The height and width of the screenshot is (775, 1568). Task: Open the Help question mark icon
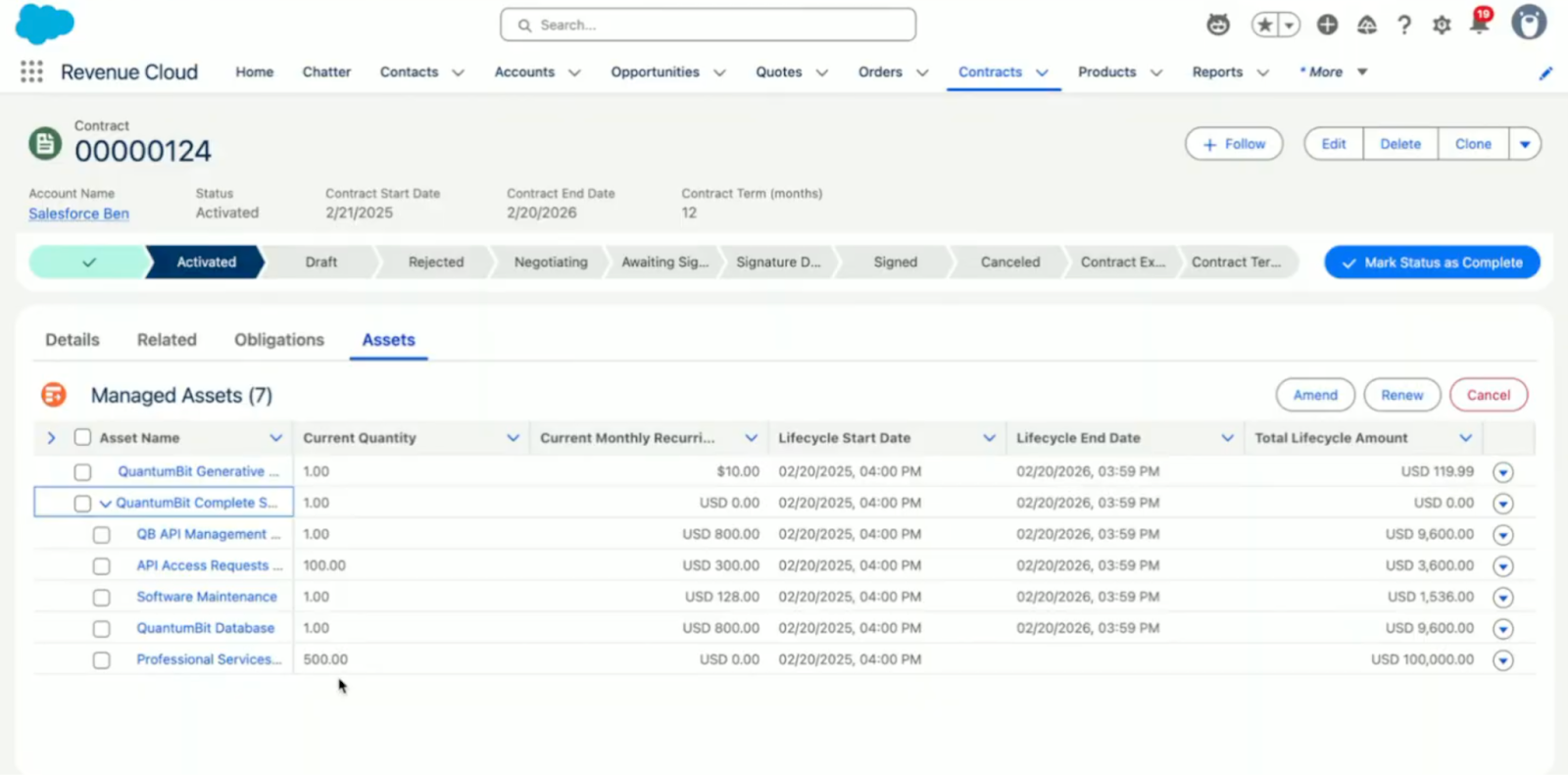point(1403,25)
